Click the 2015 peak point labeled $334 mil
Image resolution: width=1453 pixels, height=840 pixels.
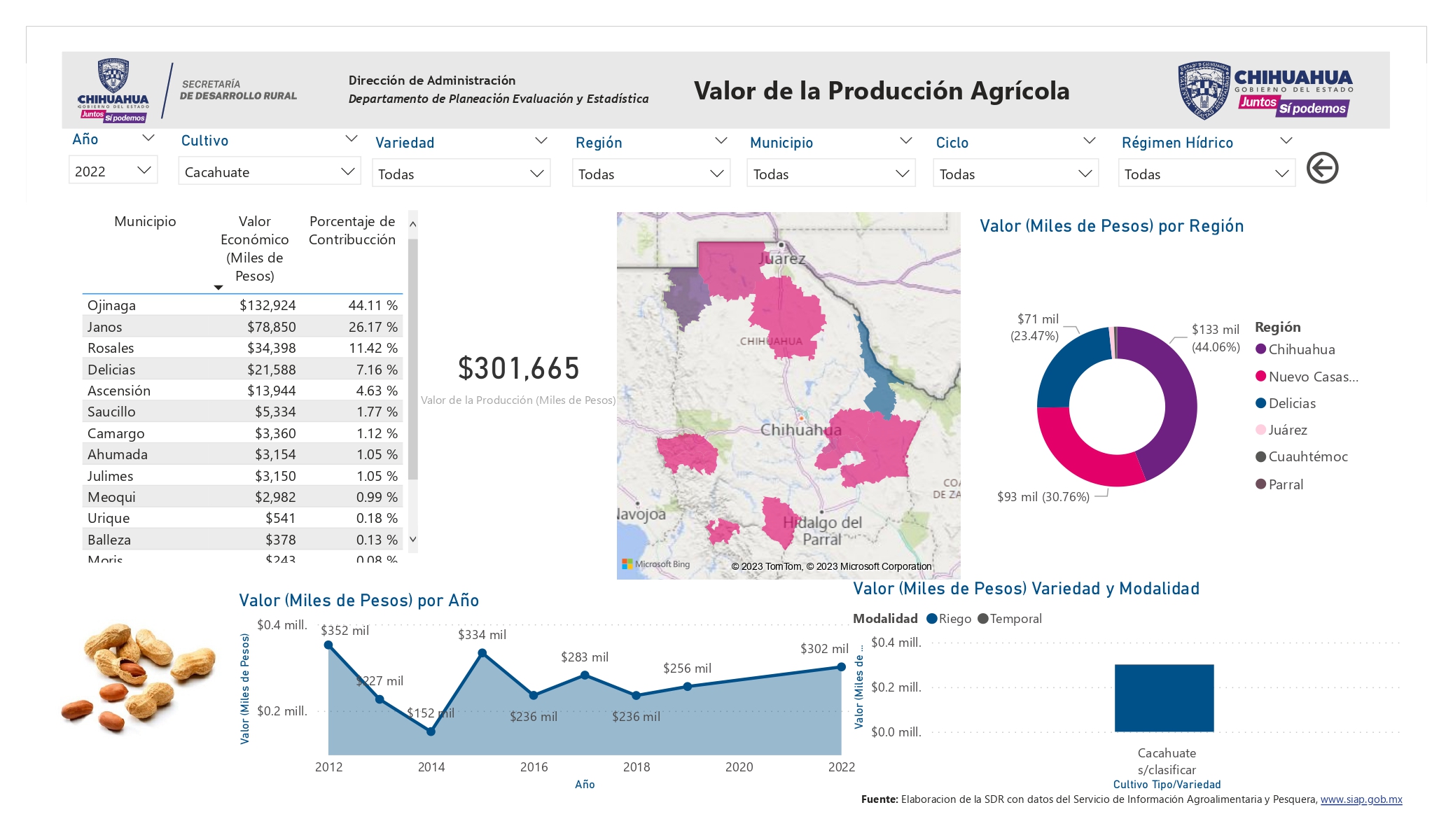coord(482,653)
